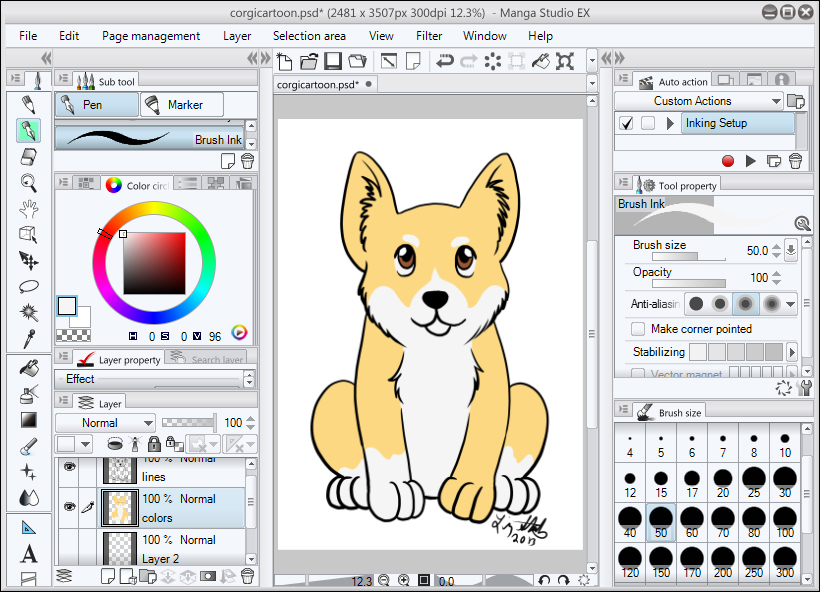
Task: Select the Pen tool in the left toolbar
Action: (x=28, y=130)
